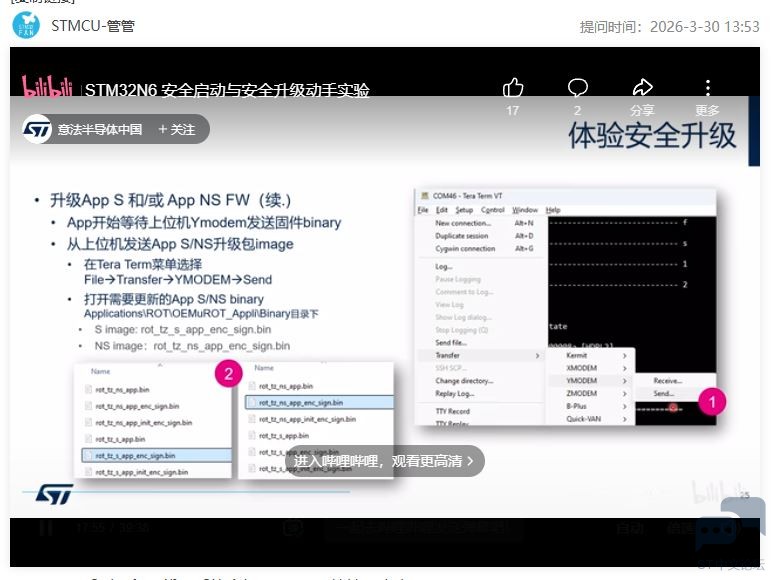Click the highlighted rot_tz_ns_app_enc_sign.bin file

(x=319, y=402)
